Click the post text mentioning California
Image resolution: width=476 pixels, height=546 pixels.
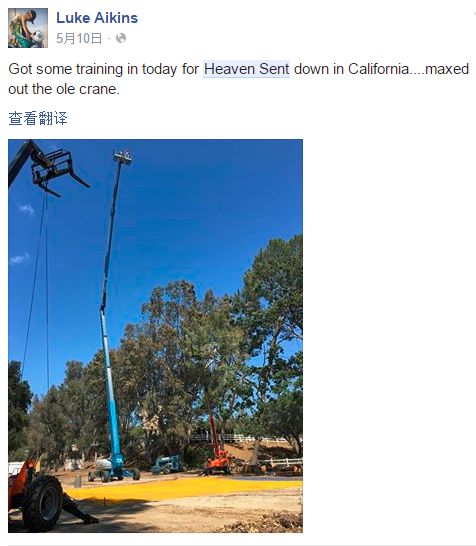click(x=238, y=79)
